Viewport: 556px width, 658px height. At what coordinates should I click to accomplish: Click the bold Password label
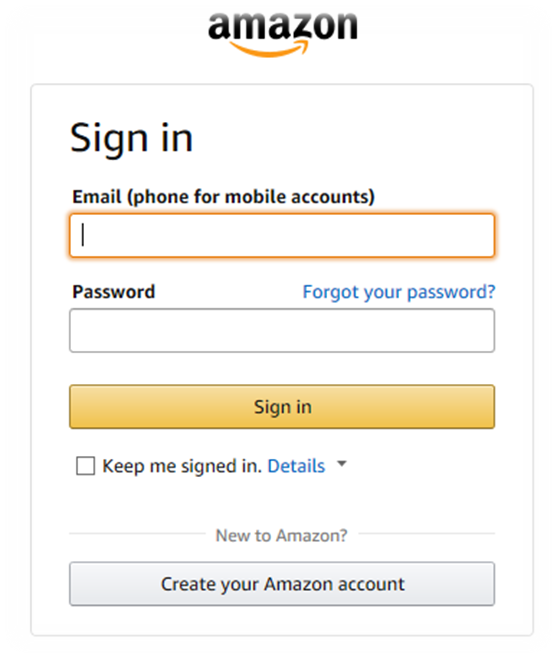(114, 292)
